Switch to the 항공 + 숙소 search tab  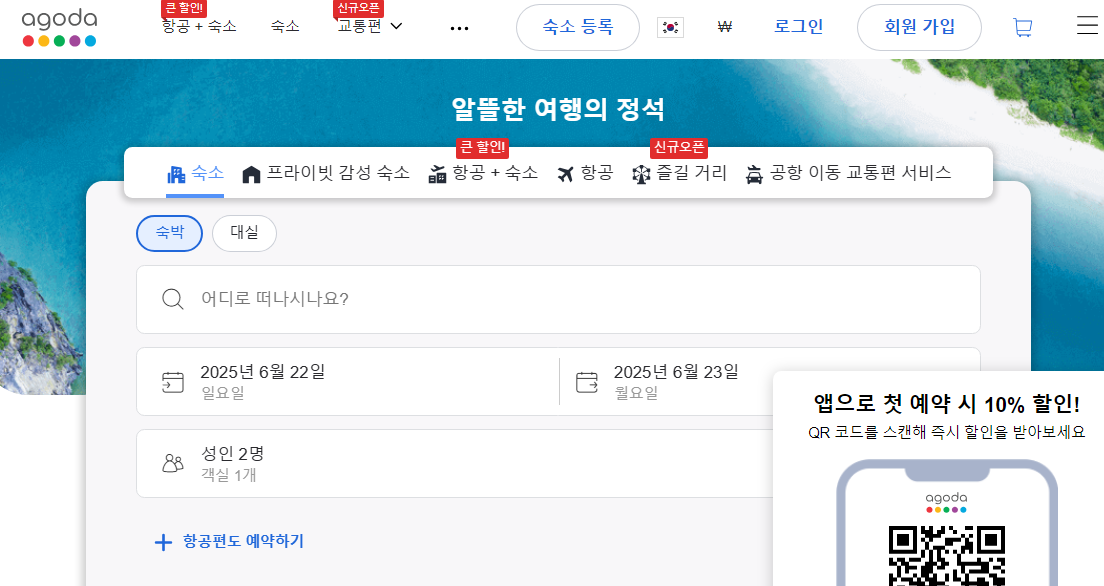483,173
